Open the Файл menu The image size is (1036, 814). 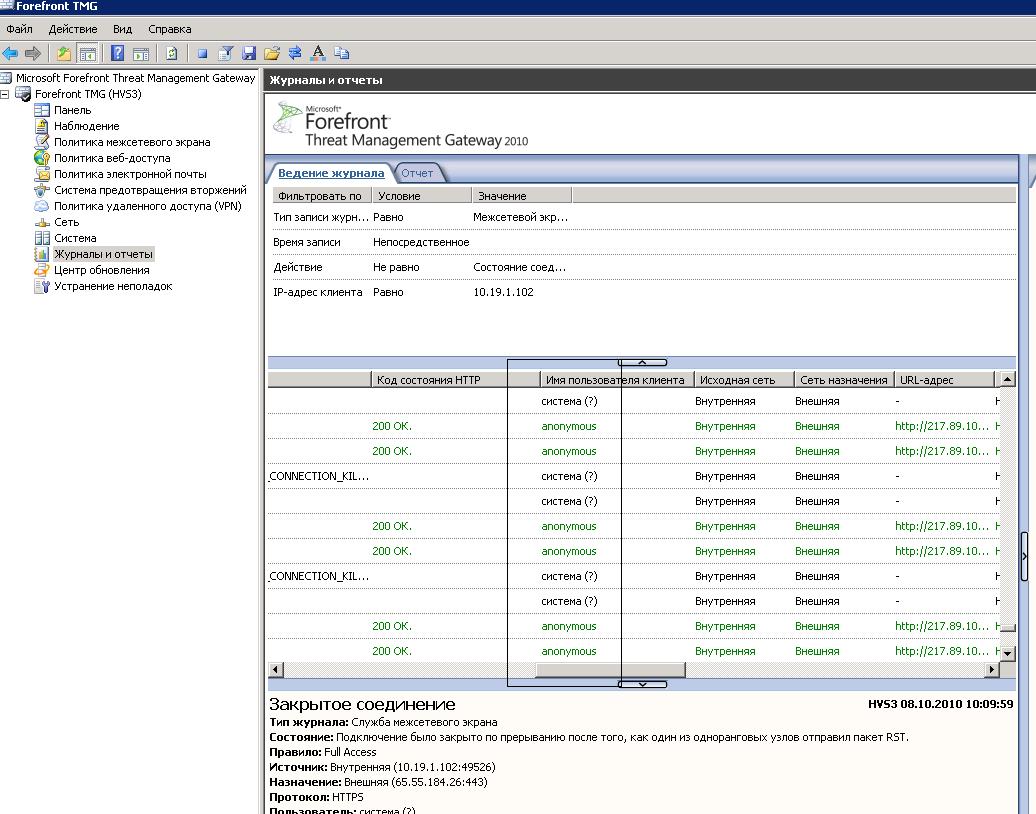[20, 29]
